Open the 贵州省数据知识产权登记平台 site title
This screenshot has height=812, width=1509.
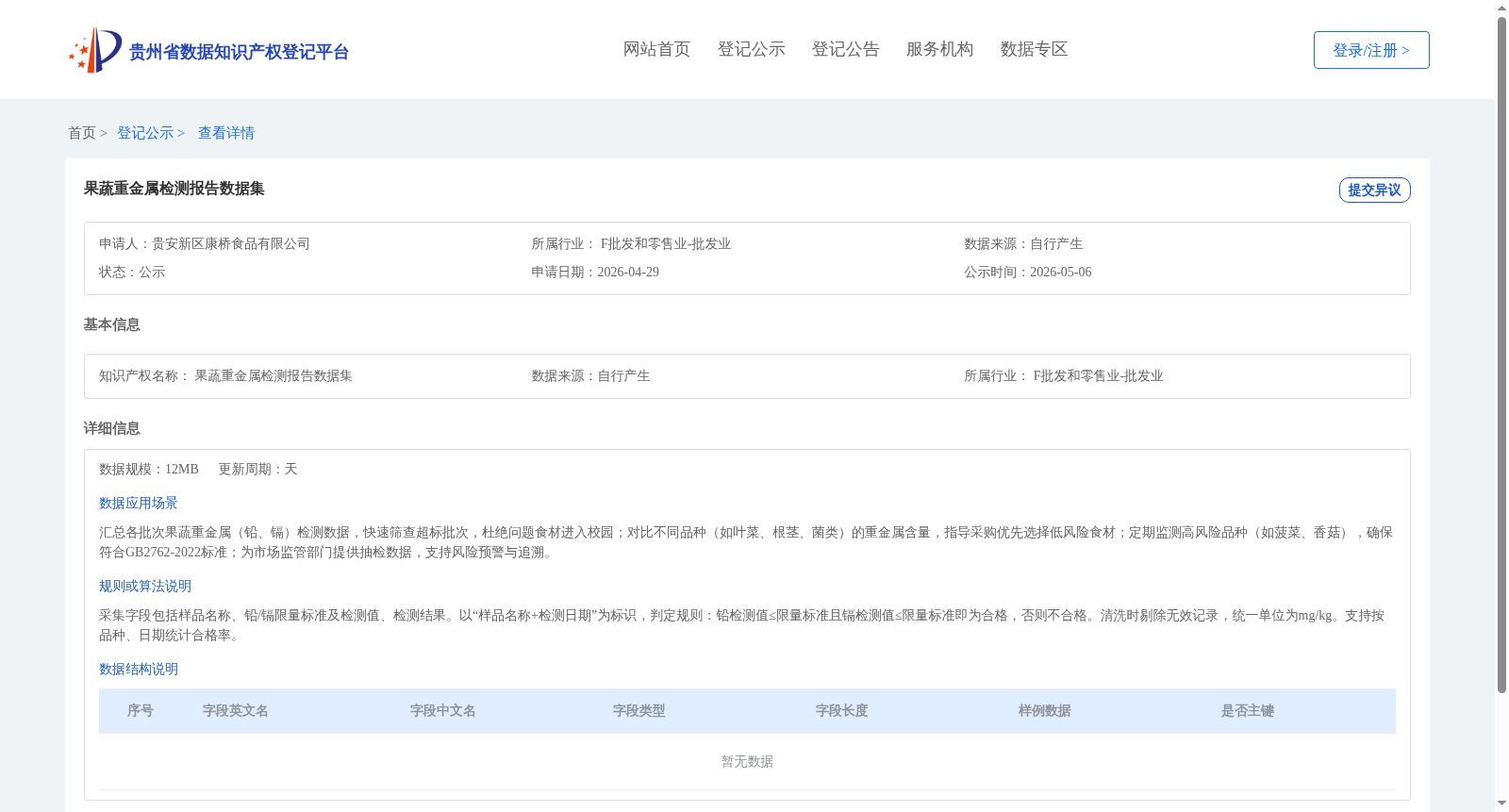[239, 52]
